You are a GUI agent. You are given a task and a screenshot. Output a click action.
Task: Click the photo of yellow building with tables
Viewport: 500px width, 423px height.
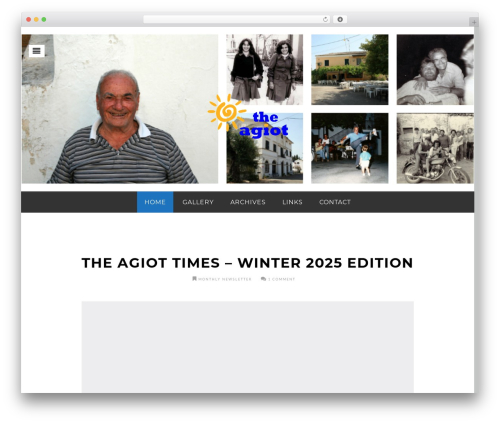(350, 69)
